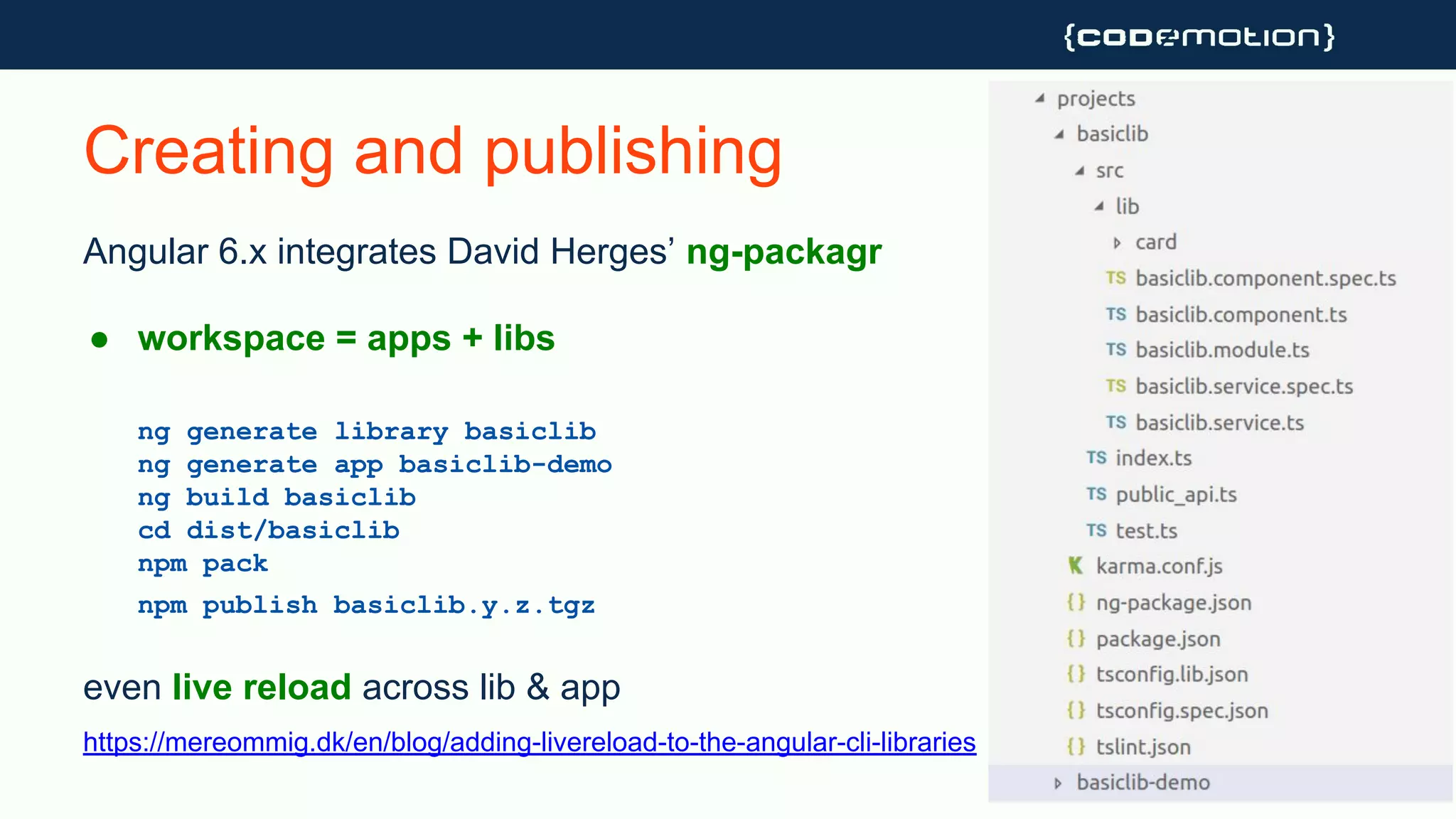Viewport: 1456px width, 819px height.
Task: Click the 'Creating and publishing' title
Action: click(x=433, y=153)
